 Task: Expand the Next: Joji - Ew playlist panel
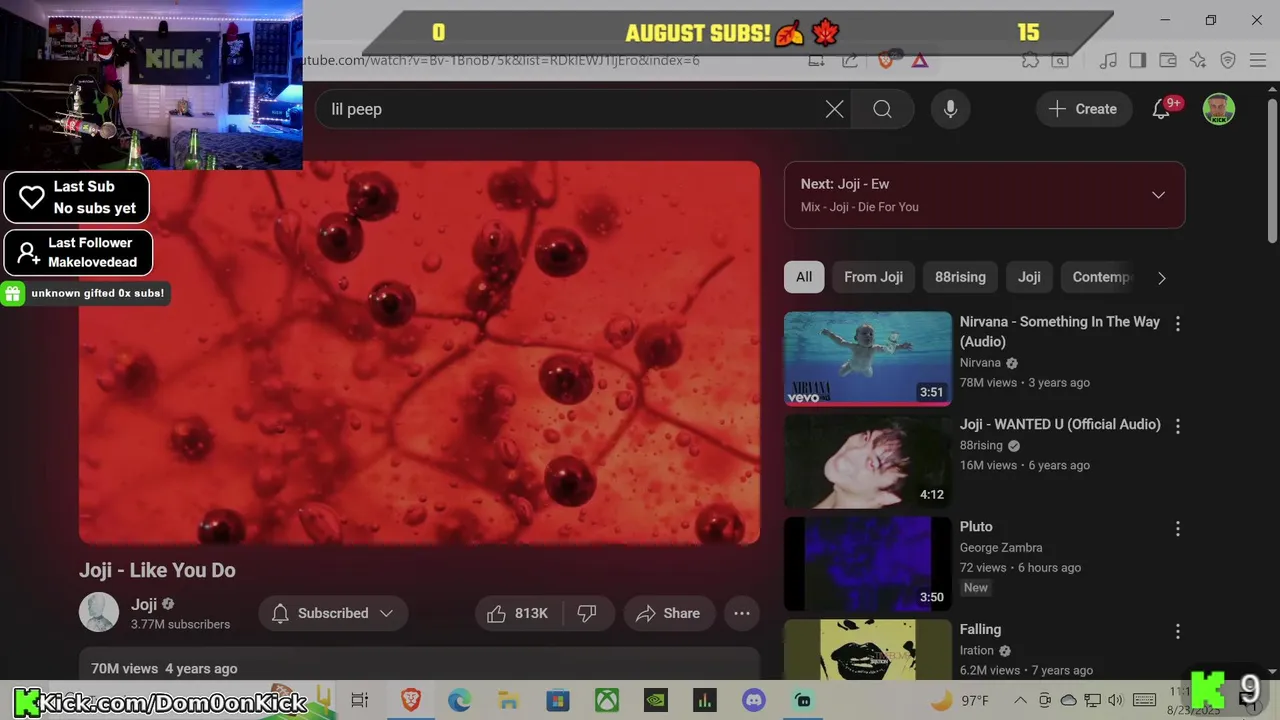1158,195
